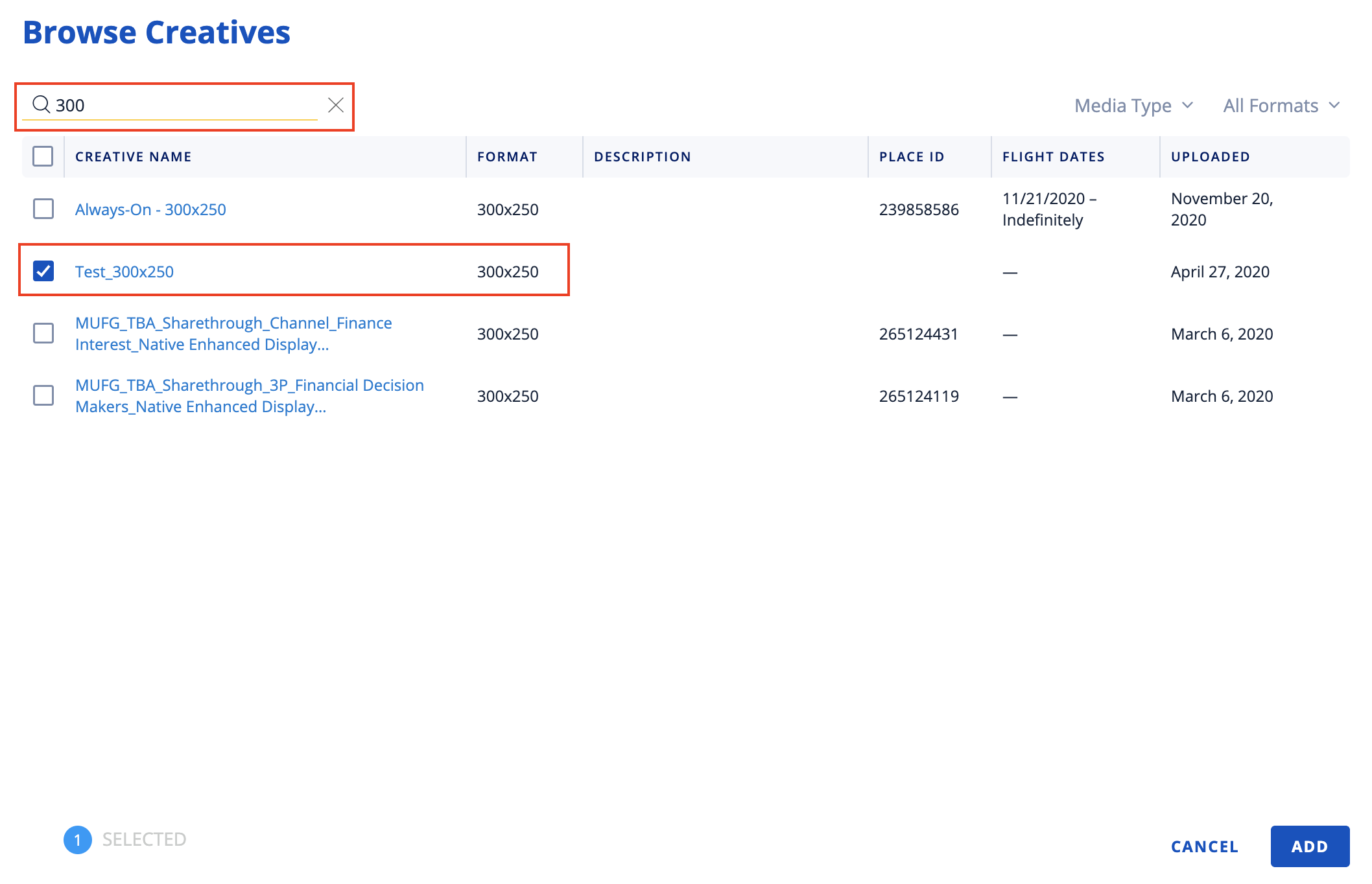Image resolution: width=1372 pixels, height=884 pixels.
Task: Click place ID 265124119
Action: (x=919, y=396)
